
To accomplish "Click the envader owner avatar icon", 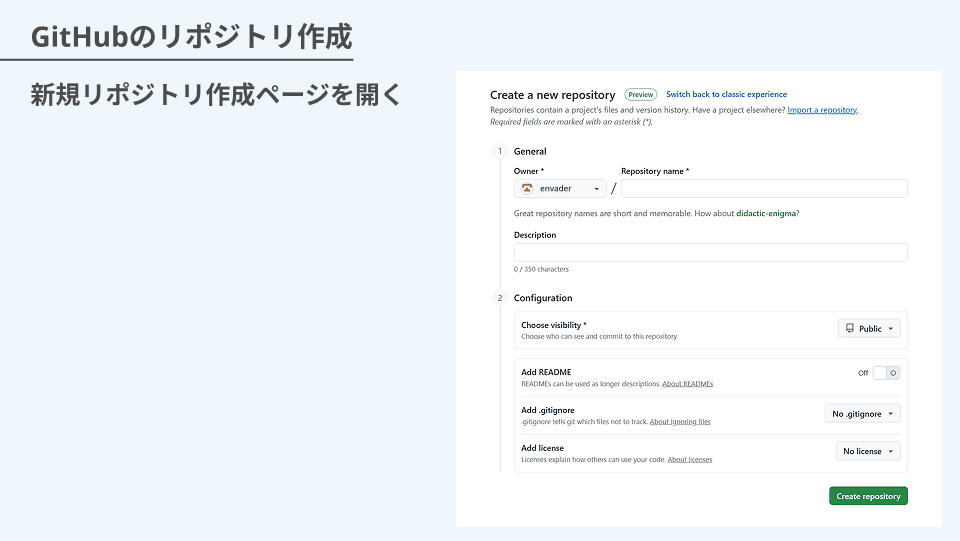I will click(527, 188).
